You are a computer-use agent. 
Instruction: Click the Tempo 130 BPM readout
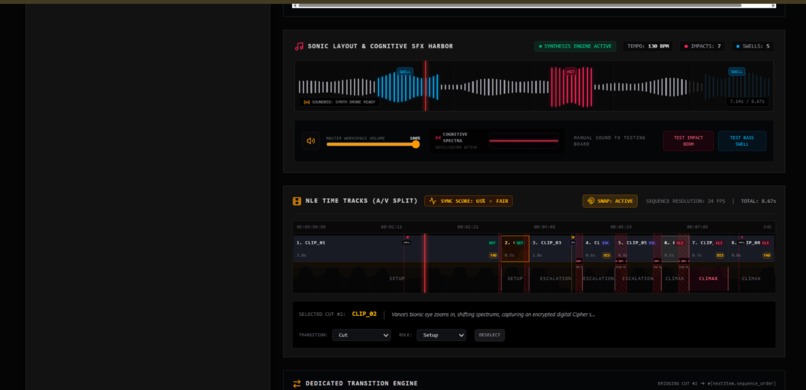[648, 46]
